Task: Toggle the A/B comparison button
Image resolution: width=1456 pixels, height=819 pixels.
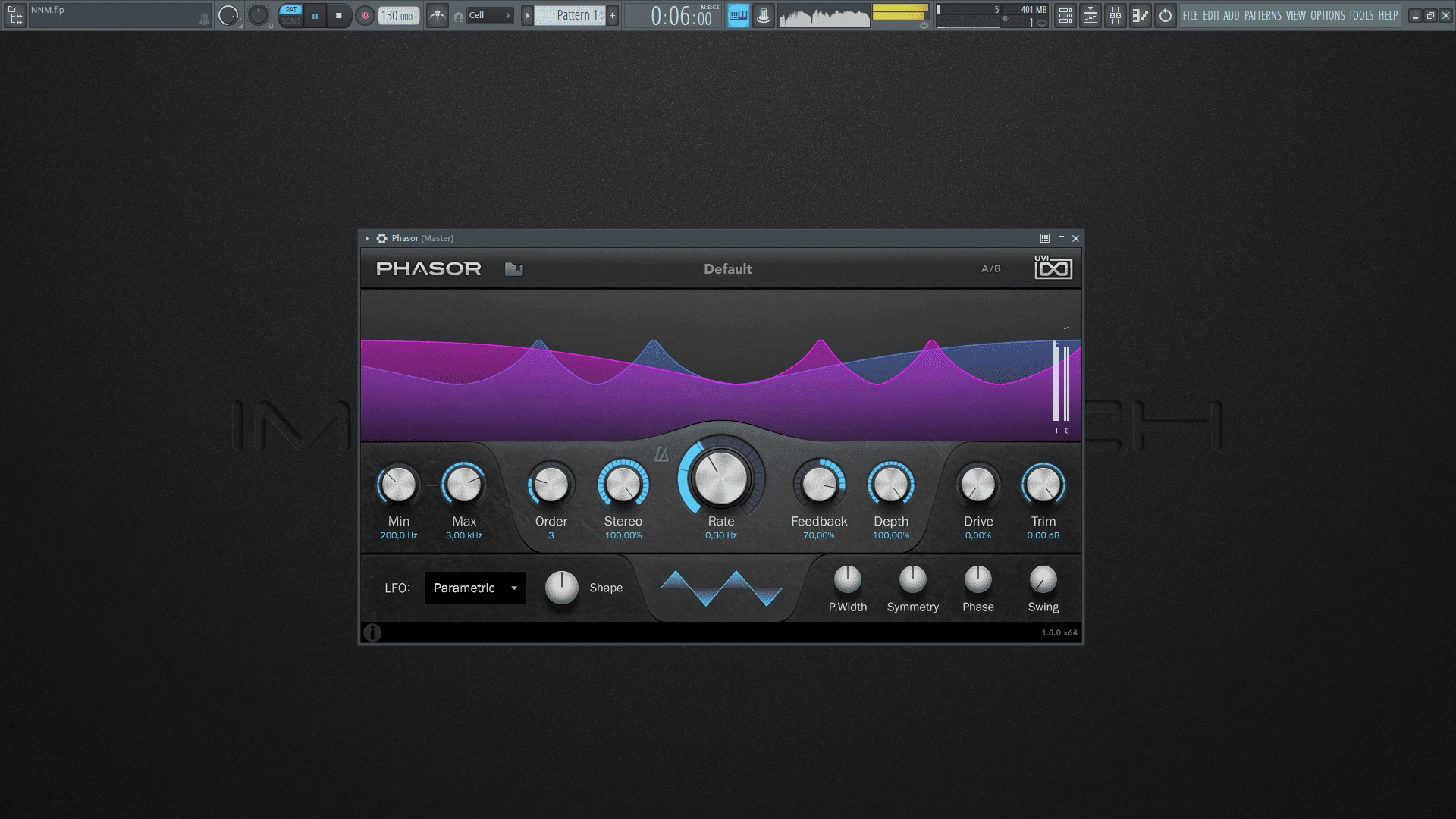Action: coord(991,268)
